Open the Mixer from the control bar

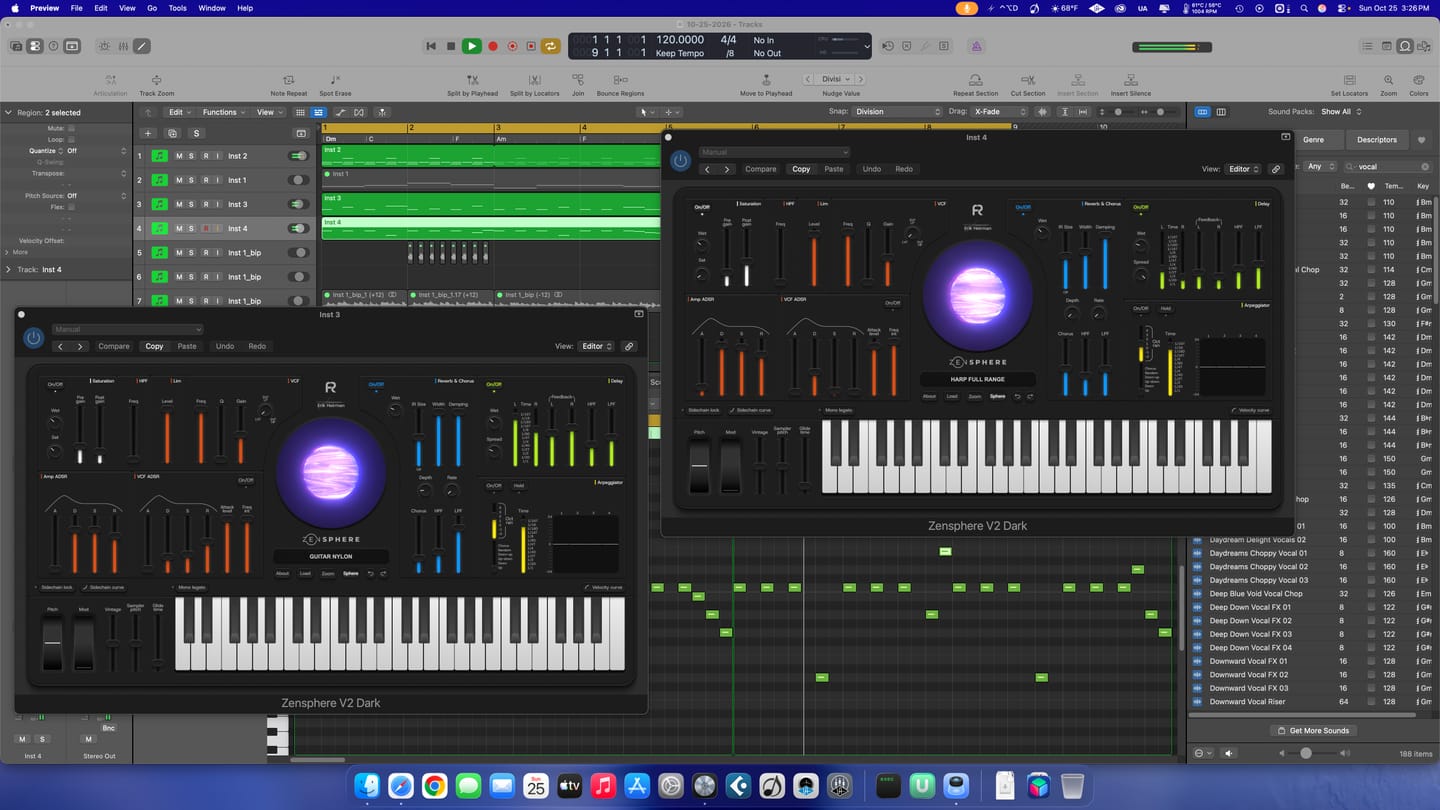click(x=123, y=46)
